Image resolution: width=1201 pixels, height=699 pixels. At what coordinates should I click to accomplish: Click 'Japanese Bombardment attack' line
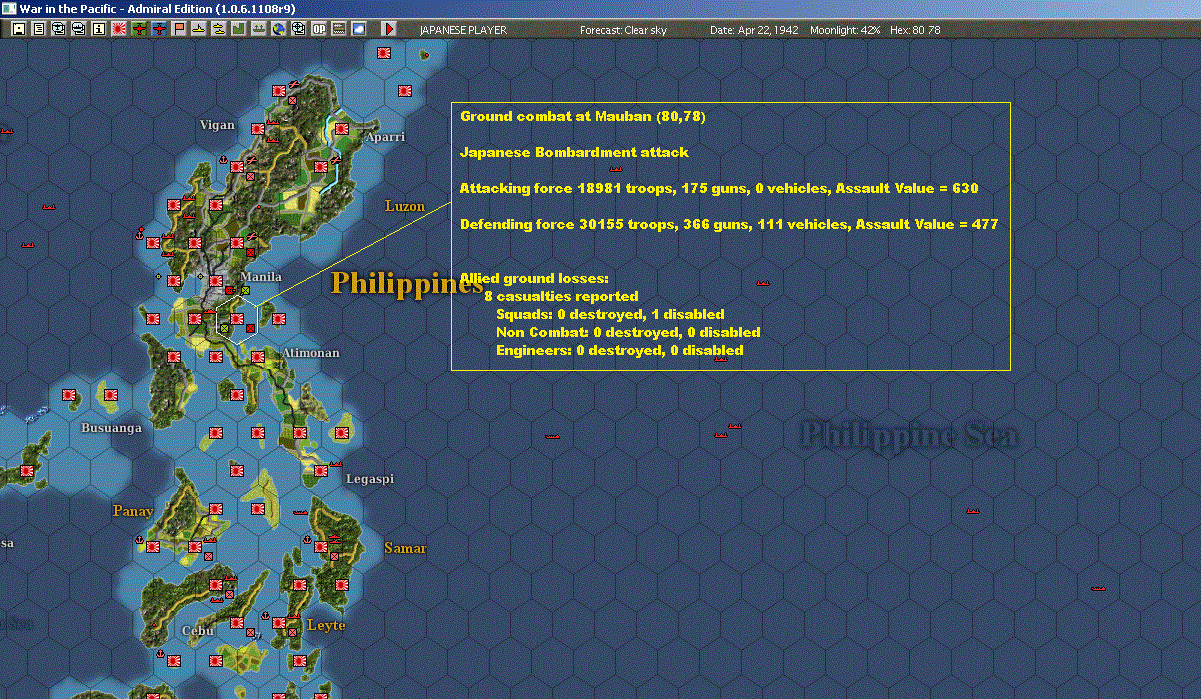[574, 152]
